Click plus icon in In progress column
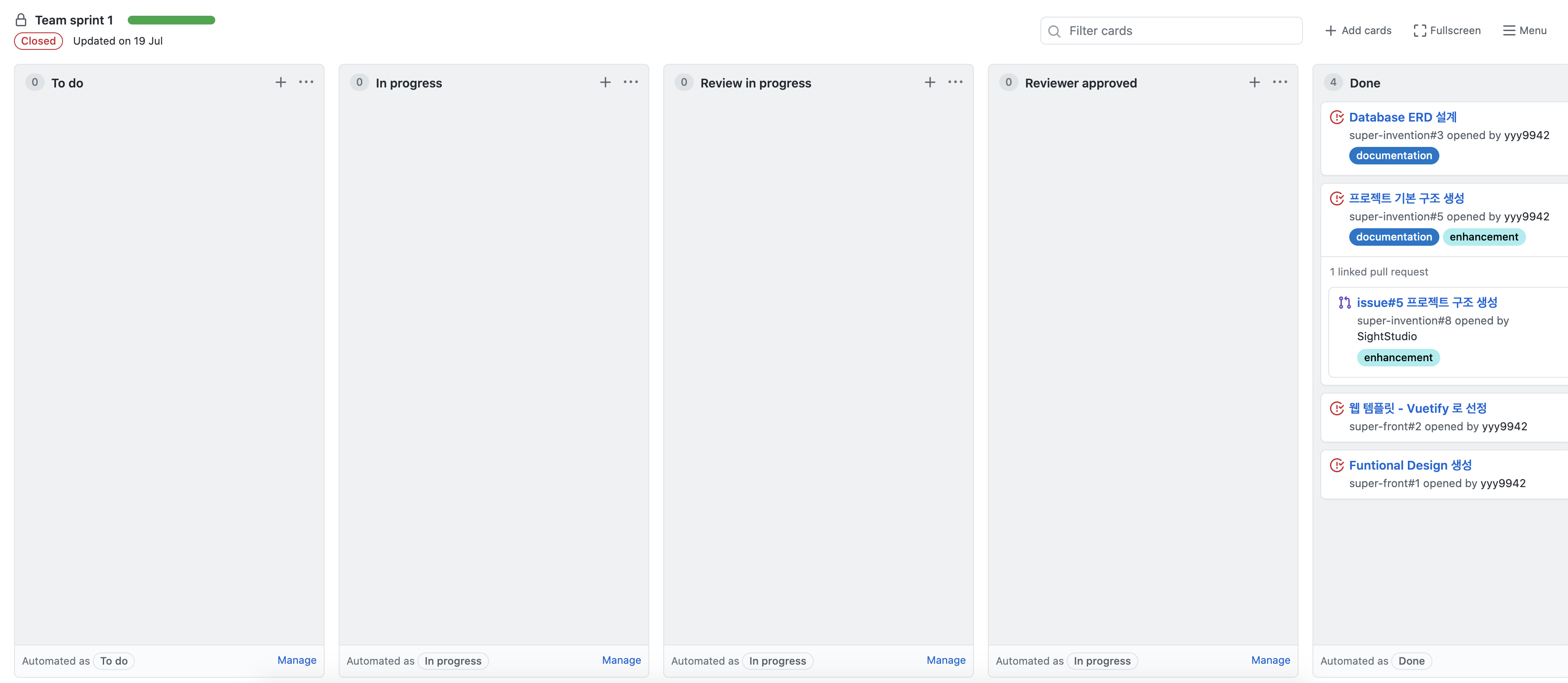The width and height of the screenshot is (1568, 683). [605, 82]
